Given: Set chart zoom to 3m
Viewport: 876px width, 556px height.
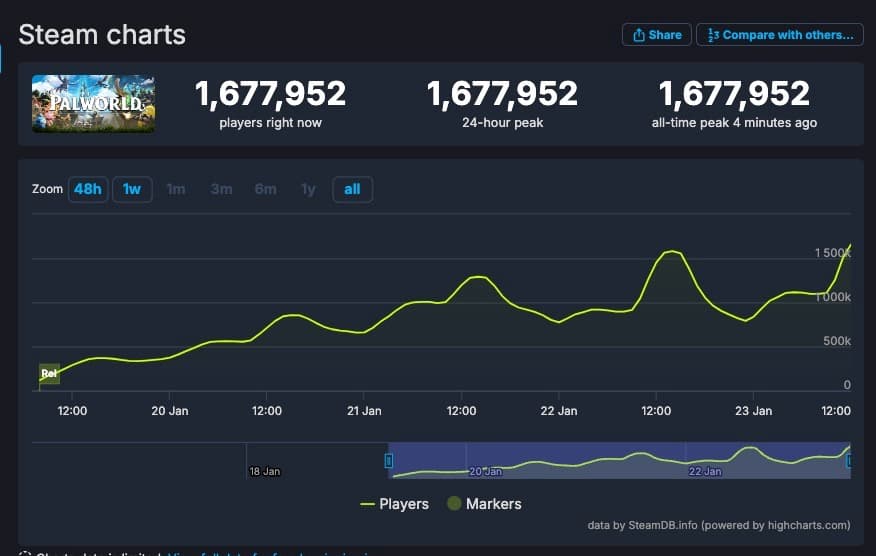Looking at the screenshot, I should pyautogui.click(x=221, y=189).
